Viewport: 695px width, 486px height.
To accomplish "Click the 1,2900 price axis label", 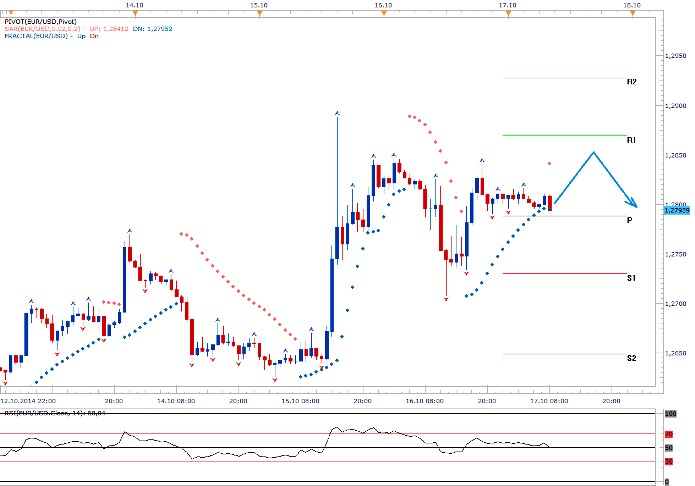I will pos(675,106).
